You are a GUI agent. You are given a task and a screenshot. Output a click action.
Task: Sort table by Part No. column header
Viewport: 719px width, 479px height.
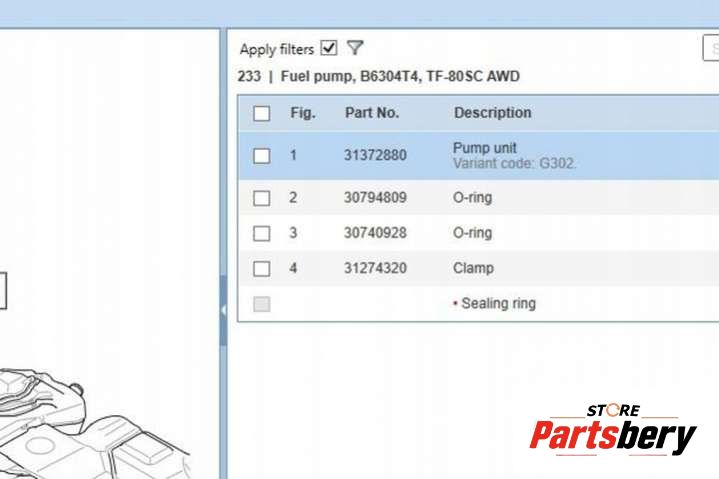(374, 113)
